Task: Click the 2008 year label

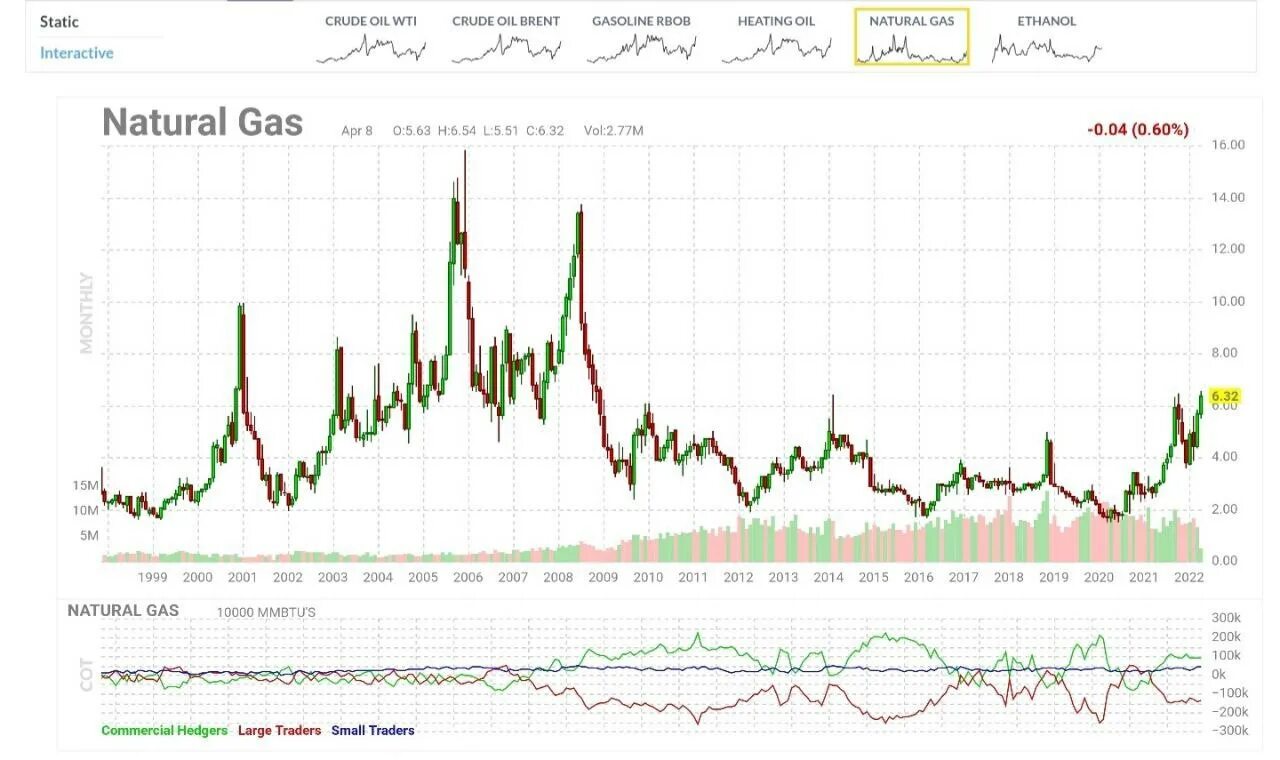Action: pyautogui.click(x=557, y=577)
